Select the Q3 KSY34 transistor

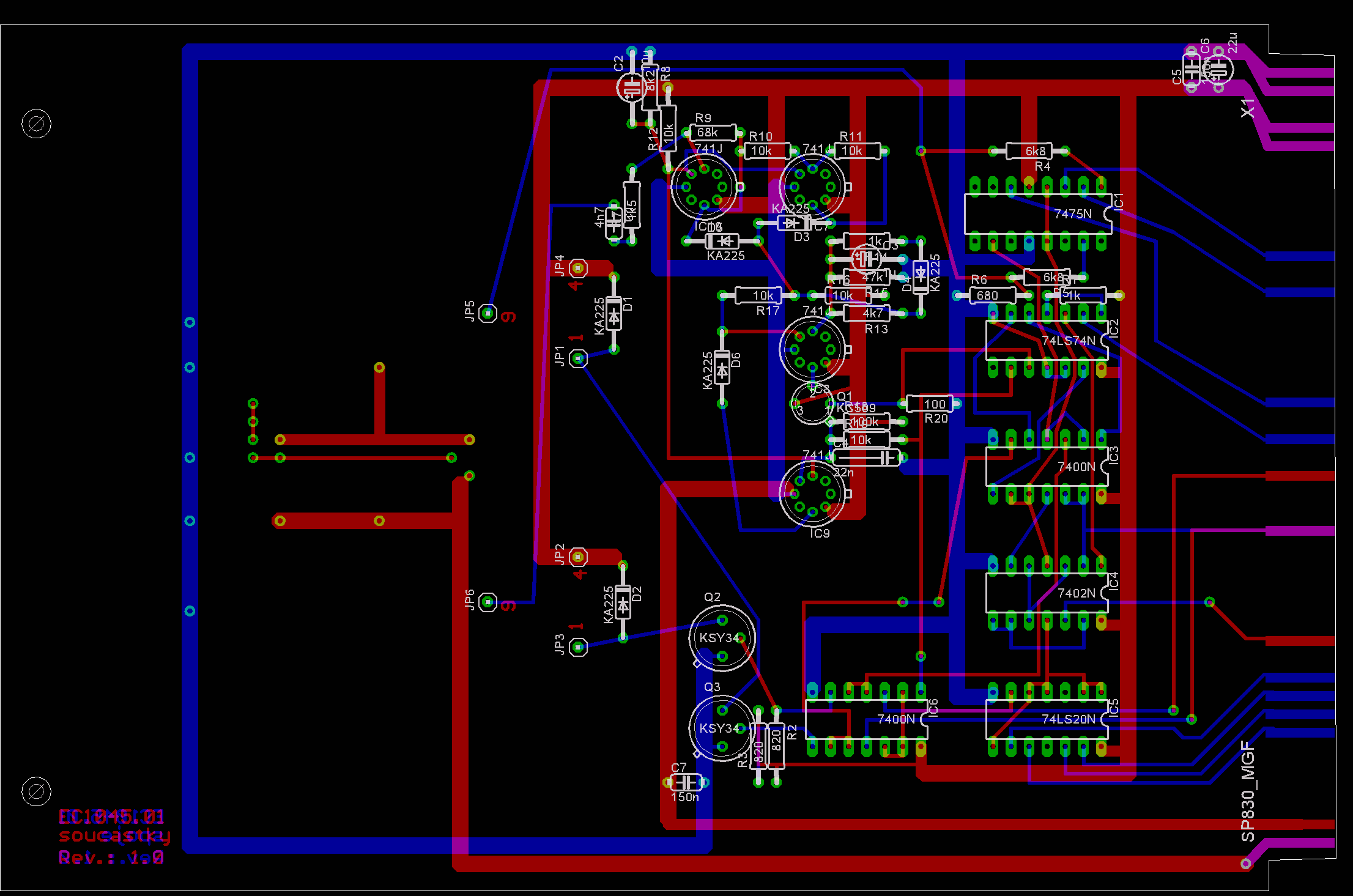click(722, 728)
